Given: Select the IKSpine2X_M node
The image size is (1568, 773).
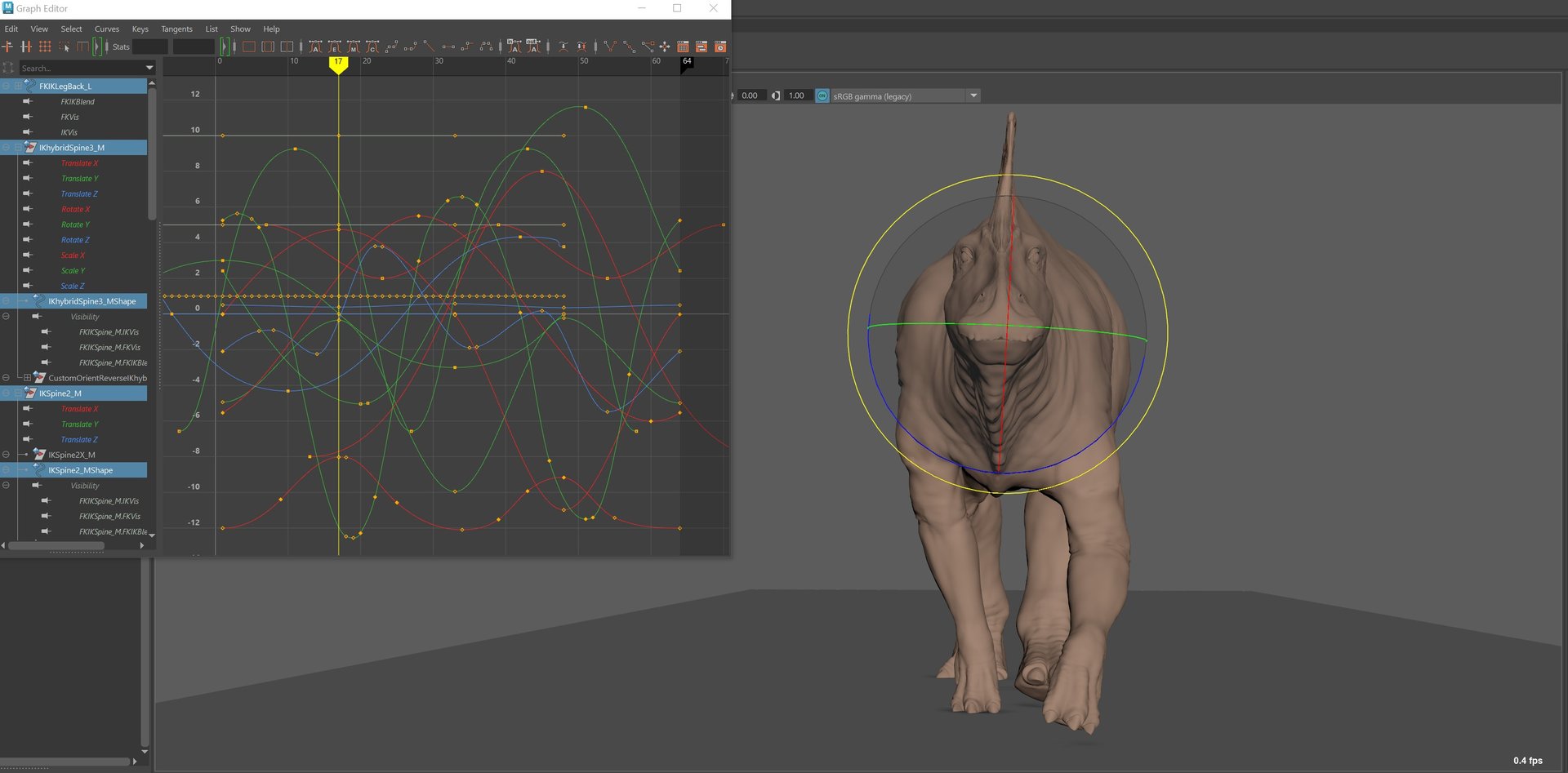Looking at the screenshot, I should tap(71, 455).
